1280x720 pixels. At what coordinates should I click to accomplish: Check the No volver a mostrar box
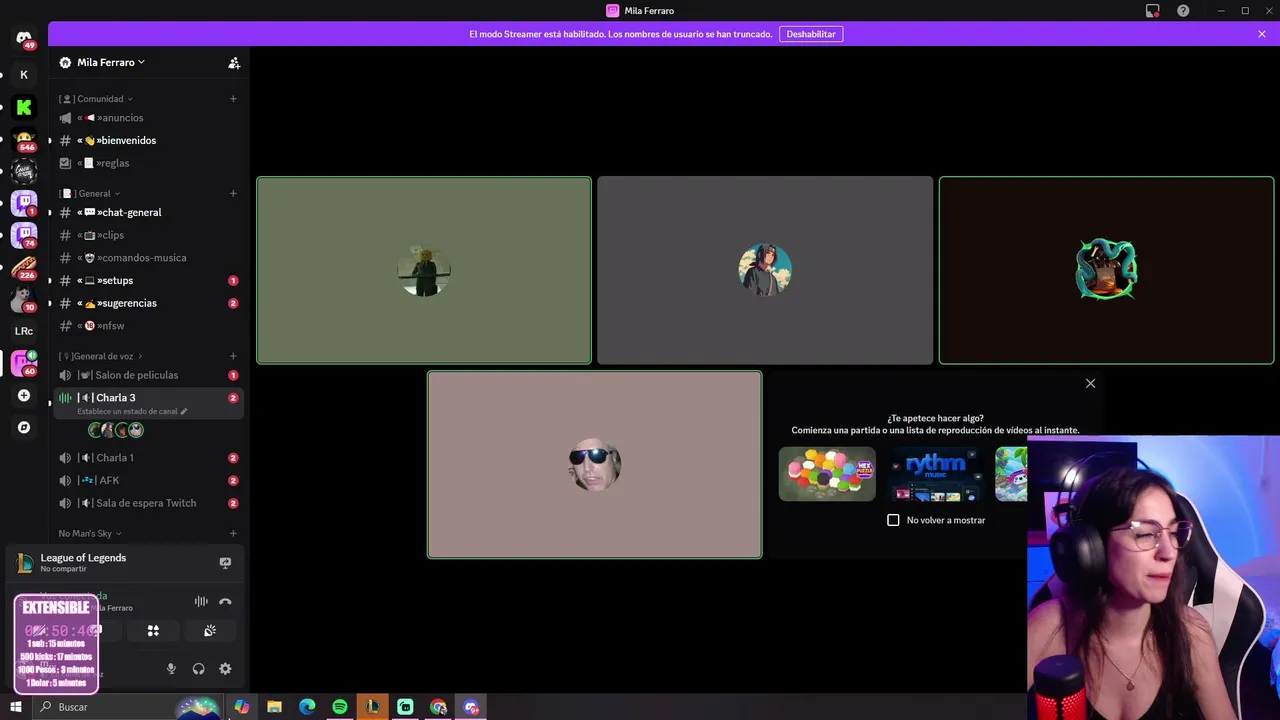(x=893, y=520)
